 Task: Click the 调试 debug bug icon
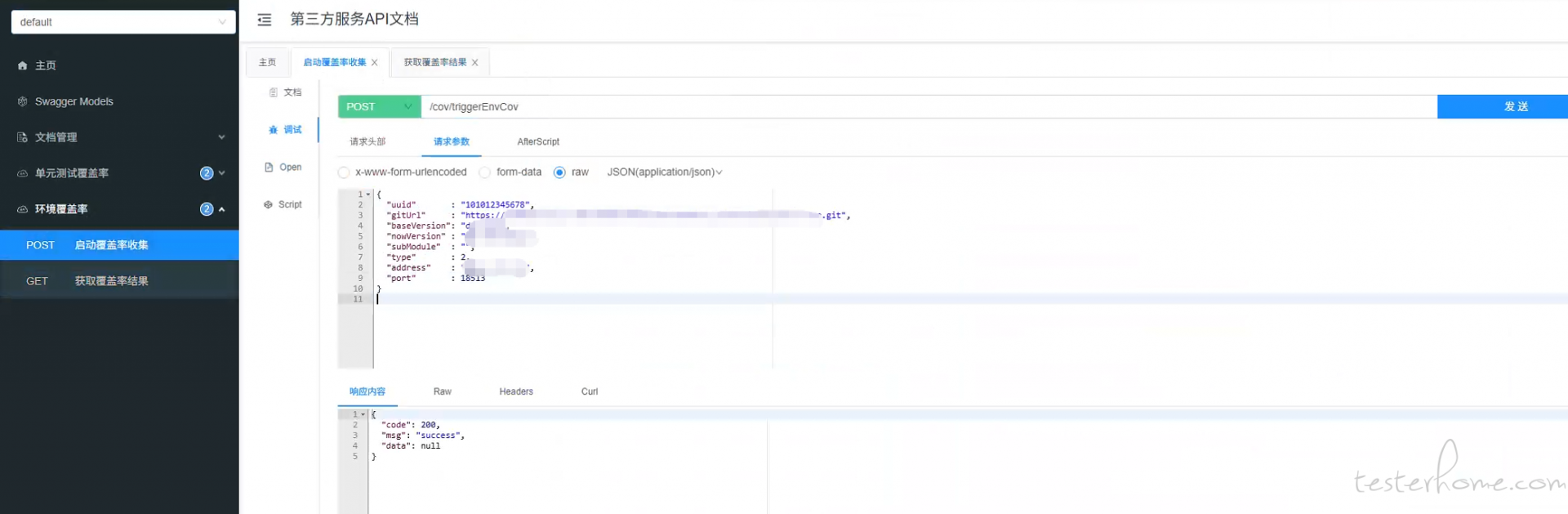click(273, 130)
